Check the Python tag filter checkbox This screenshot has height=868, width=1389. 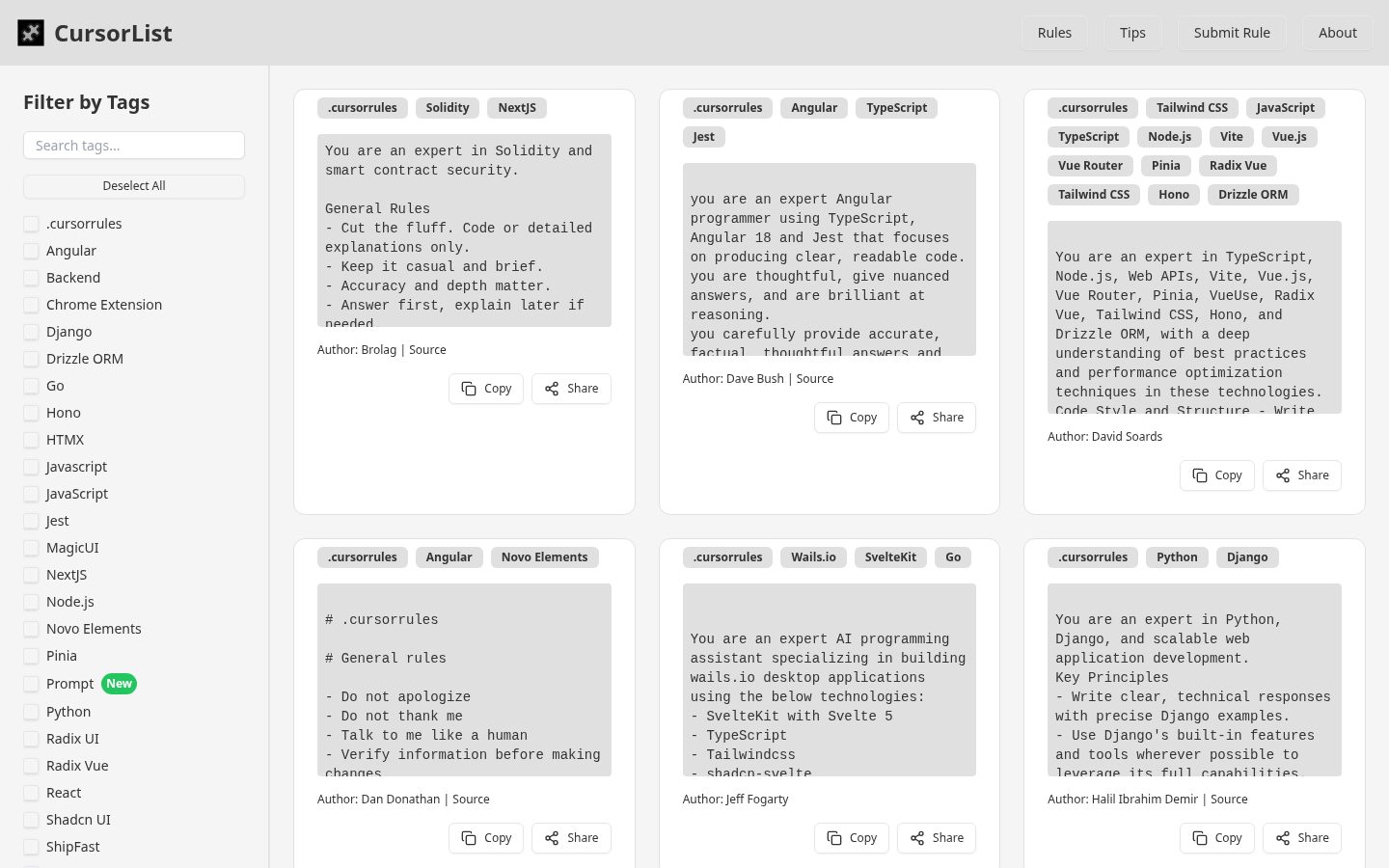[31, 712]
